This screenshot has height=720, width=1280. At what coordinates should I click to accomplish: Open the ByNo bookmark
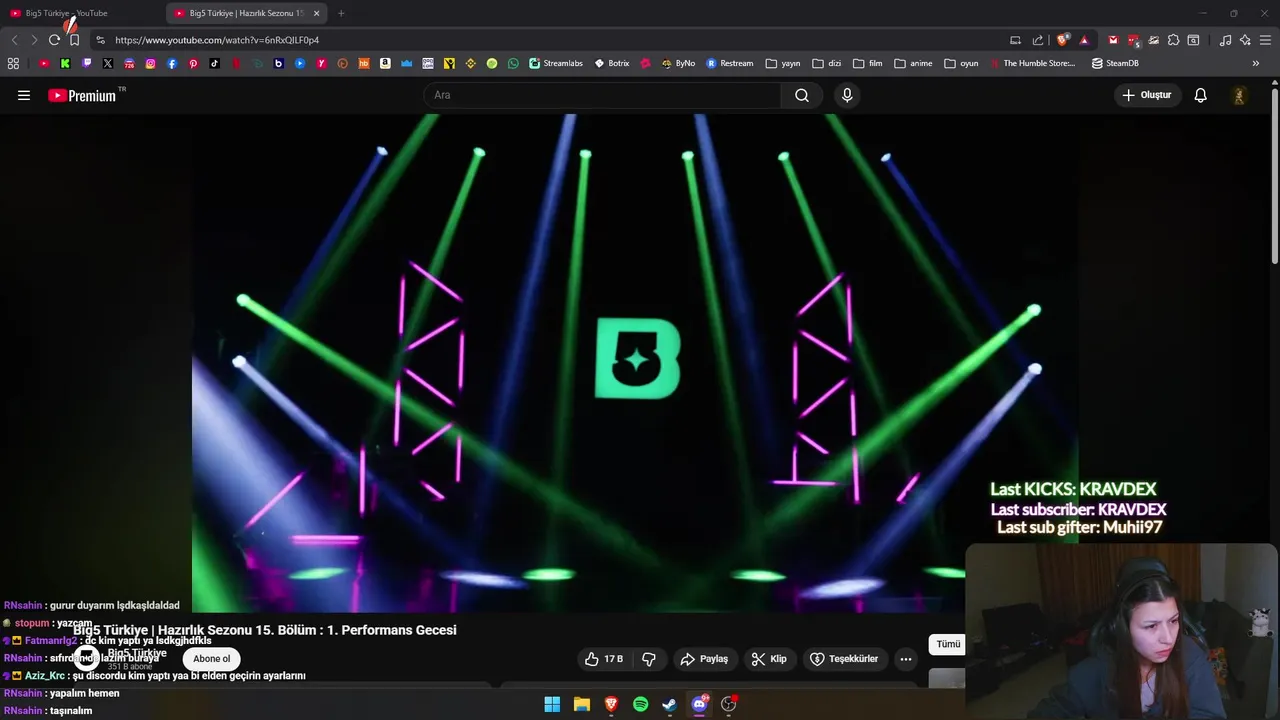coord(678,63)
